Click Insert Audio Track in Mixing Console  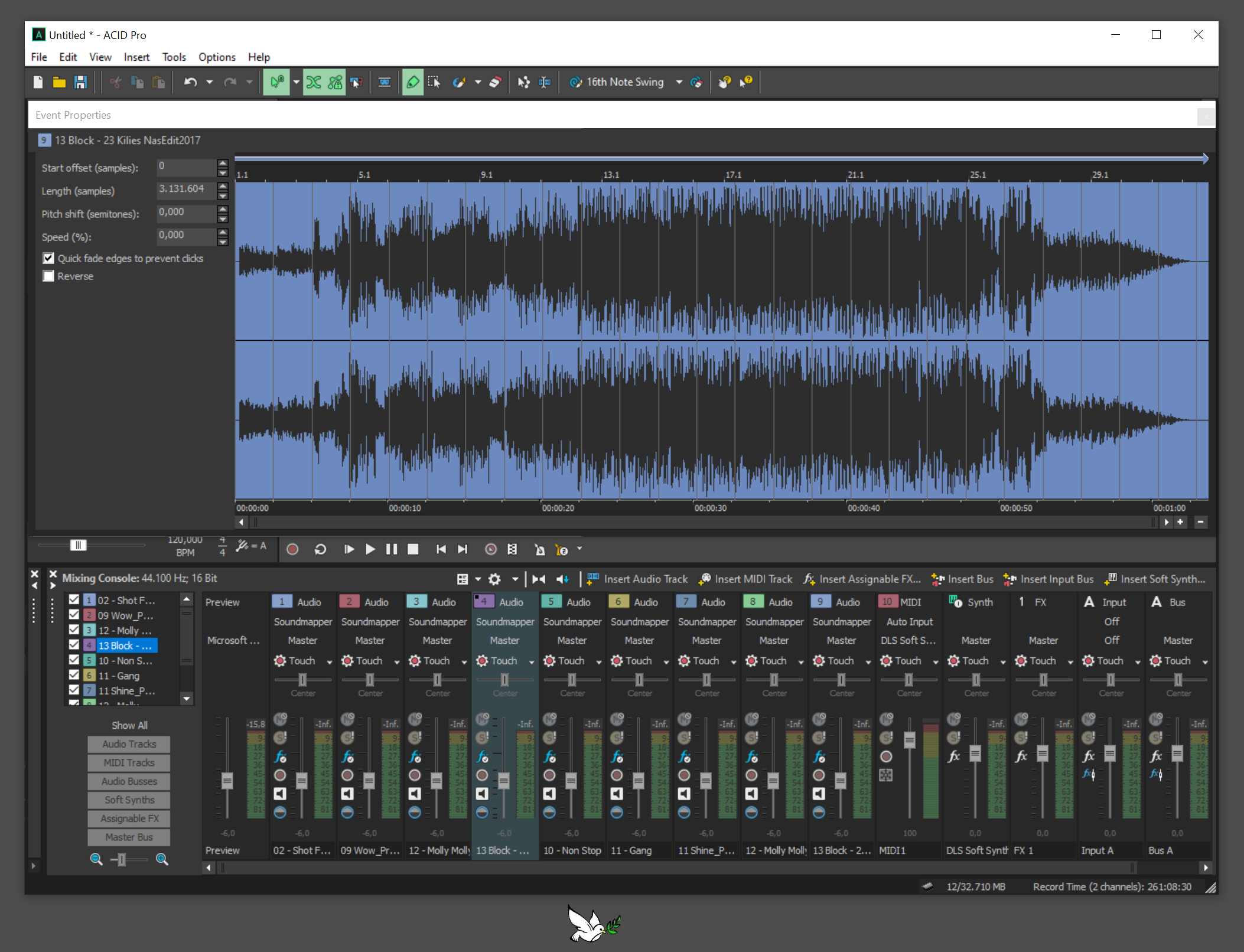(637, 579)
